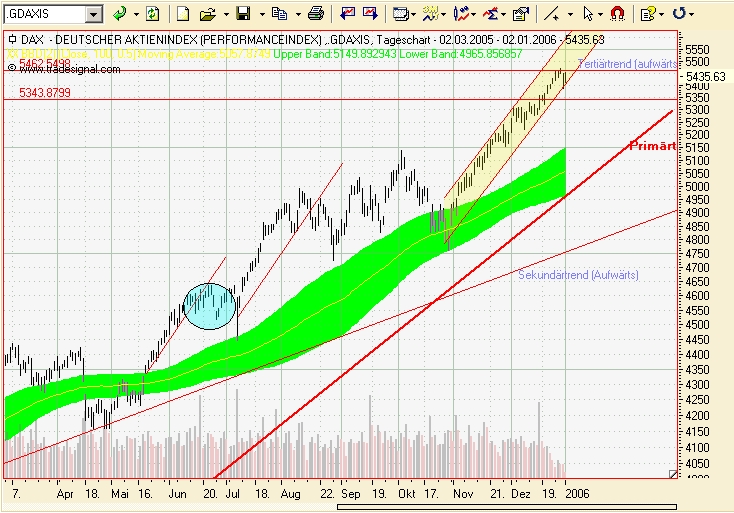The width and height of the screenshot is (734, 513).
Task: Expand dropdown arrow next to copy icon
Action: [x=298, y=15]
